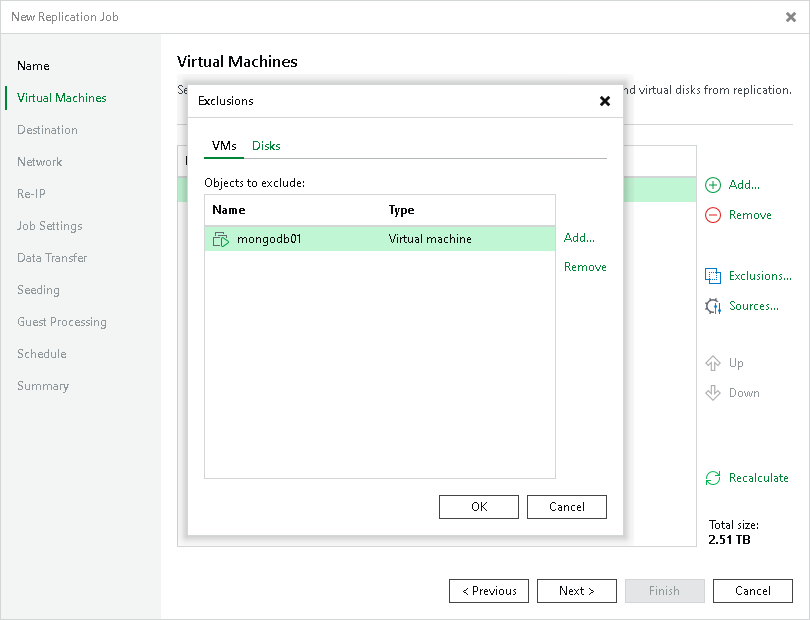The width and height of the screenshot is (810, 620).
Task: Click Add... link in Exclusions dialog
Action: pos(579,238)
